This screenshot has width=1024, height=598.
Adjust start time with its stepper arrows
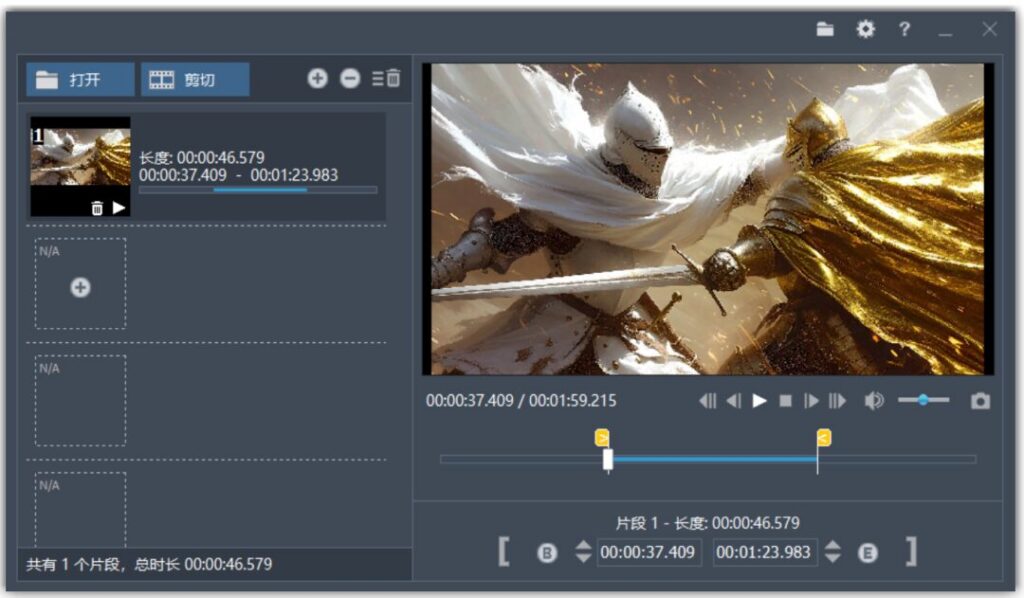(583, 552)
